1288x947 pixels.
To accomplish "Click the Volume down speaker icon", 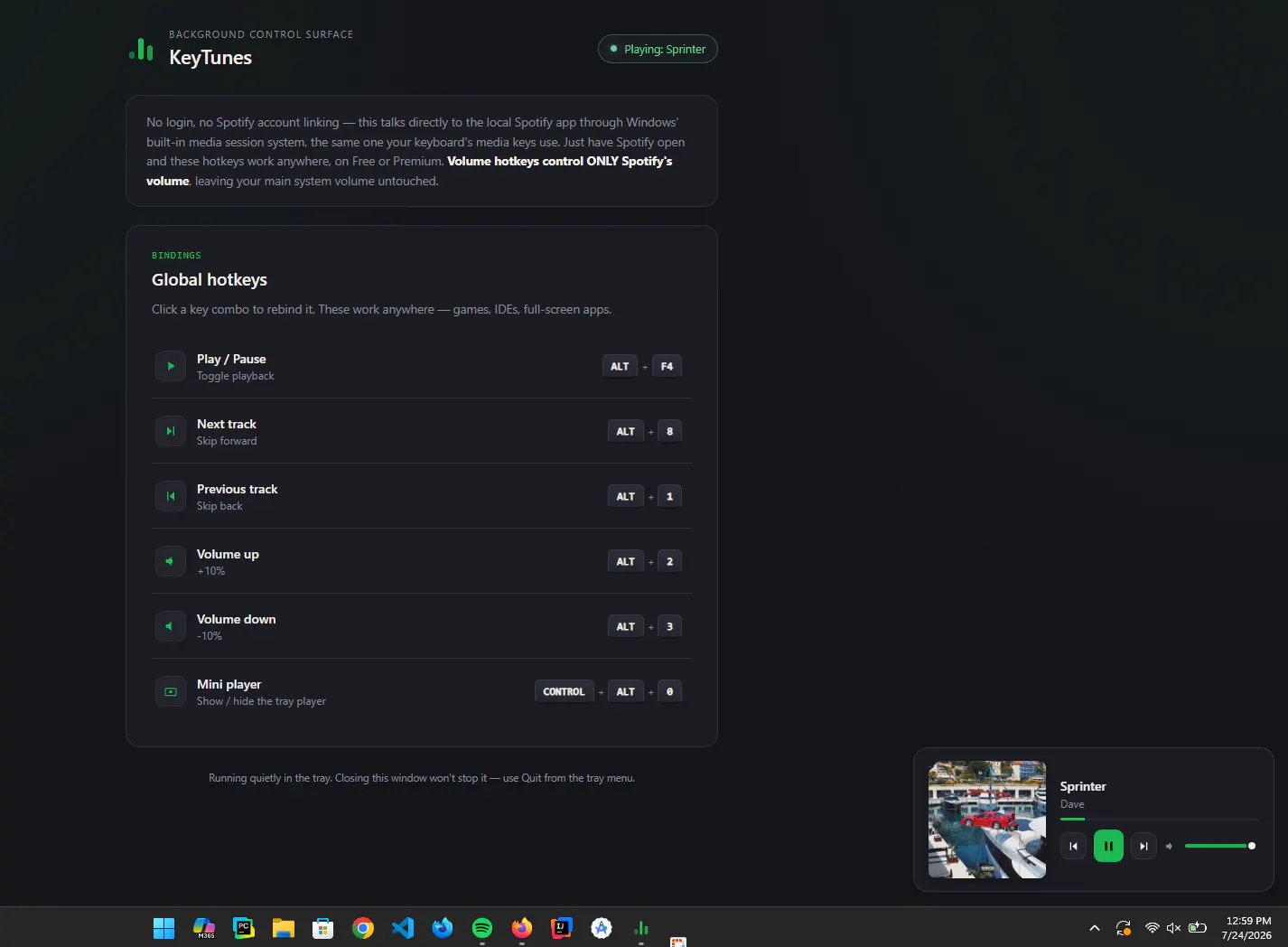I will 171,626.
